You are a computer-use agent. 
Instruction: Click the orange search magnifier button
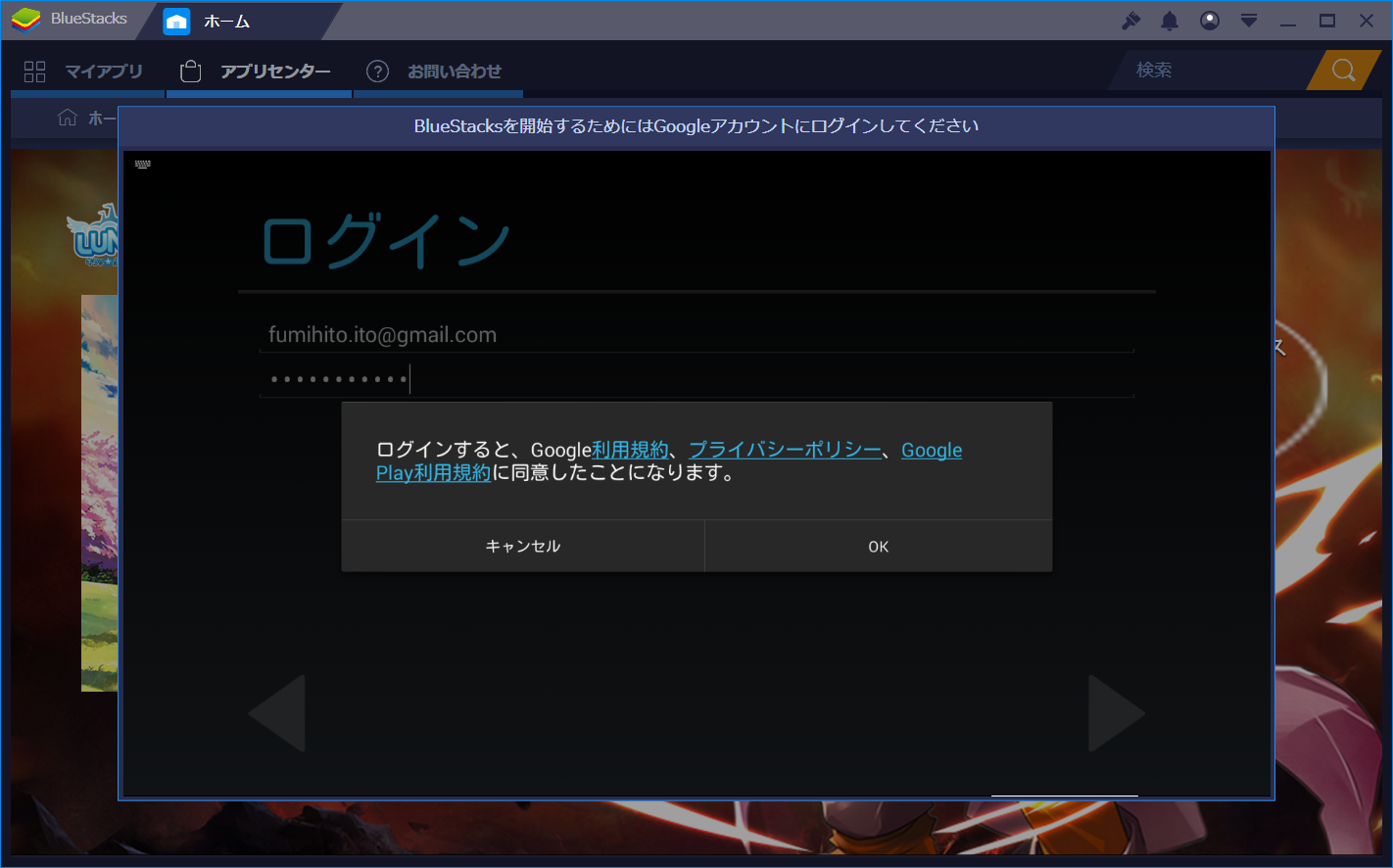[1344, 71]
